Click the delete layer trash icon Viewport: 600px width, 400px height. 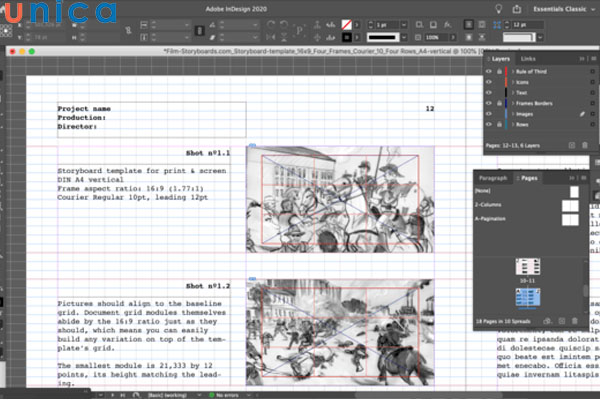click(585, 145)
